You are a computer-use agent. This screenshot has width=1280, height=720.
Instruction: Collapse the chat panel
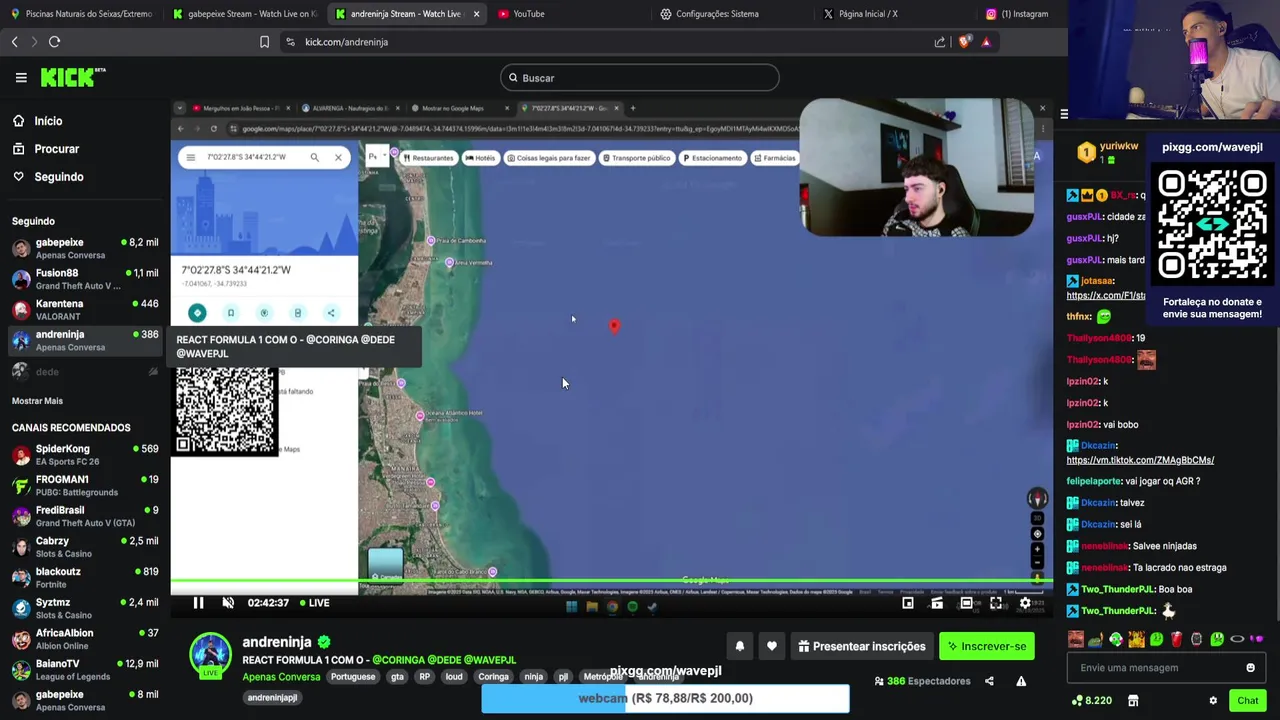coord(1064,114)
